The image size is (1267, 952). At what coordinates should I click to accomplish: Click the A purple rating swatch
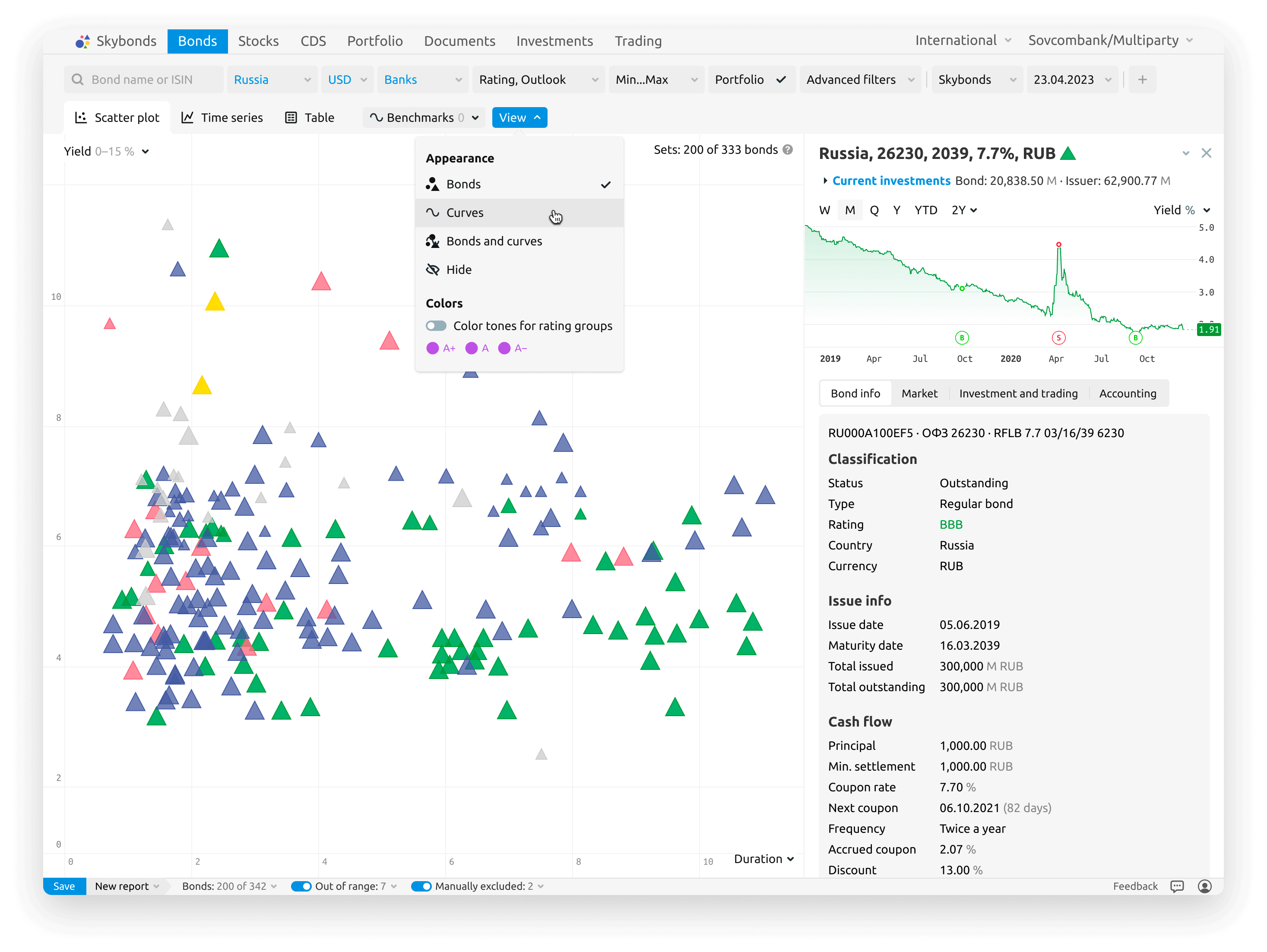point(472,348)
